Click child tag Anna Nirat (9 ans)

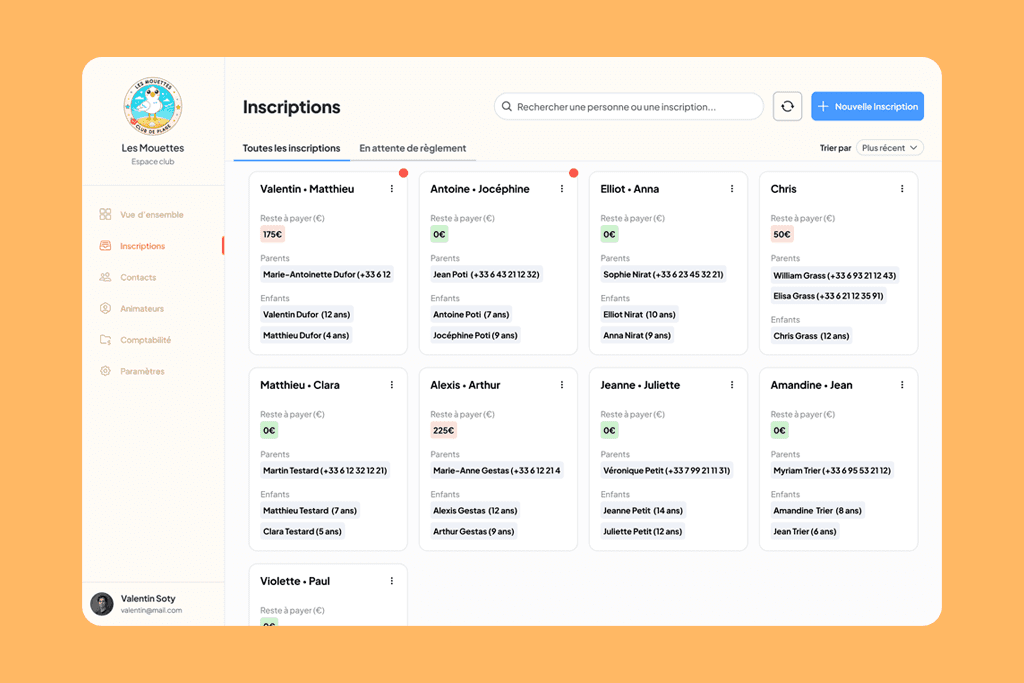pyautogui.click(x=637, y=335)
